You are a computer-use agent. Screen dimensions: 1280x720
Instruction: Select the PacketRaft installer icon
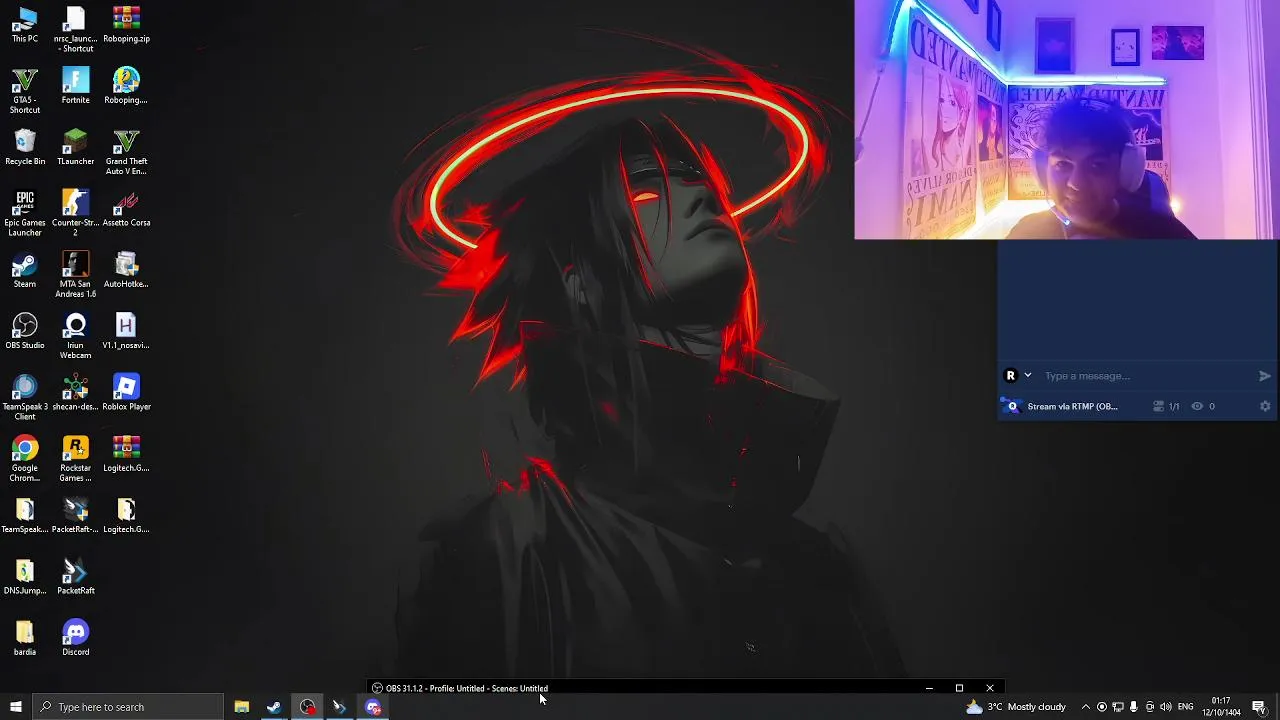pos(75,516)
